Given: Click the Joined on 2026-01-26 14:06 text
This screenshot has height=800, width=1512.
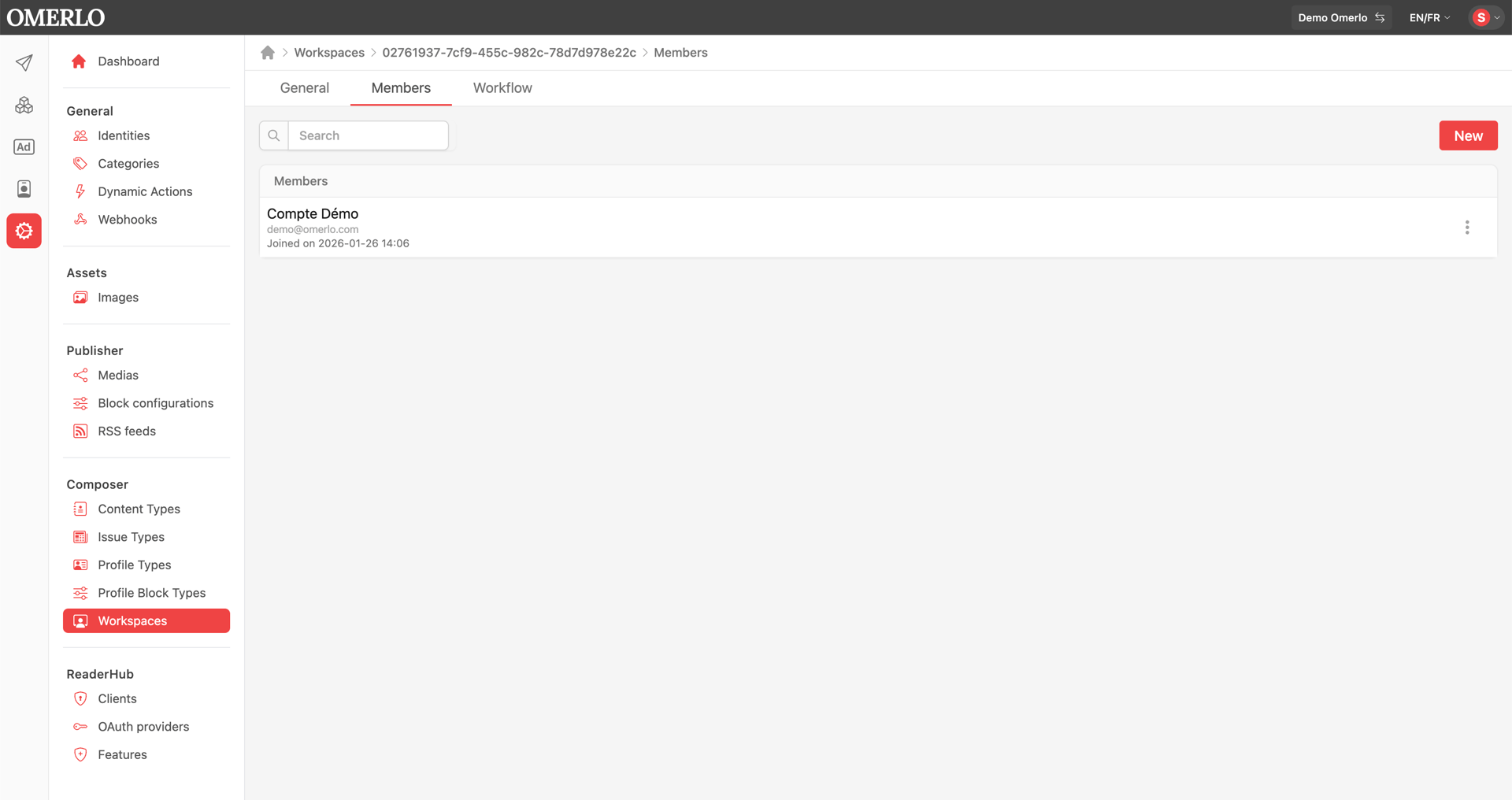Looking at the screenshot, I should pyautogui.click(x=338, y=243).
